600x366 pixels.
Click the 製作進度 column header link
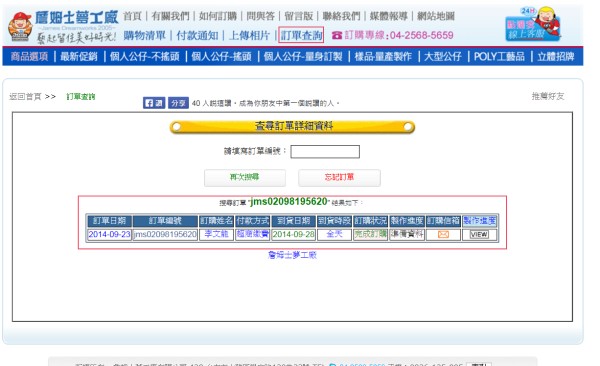tap(479, 221)
